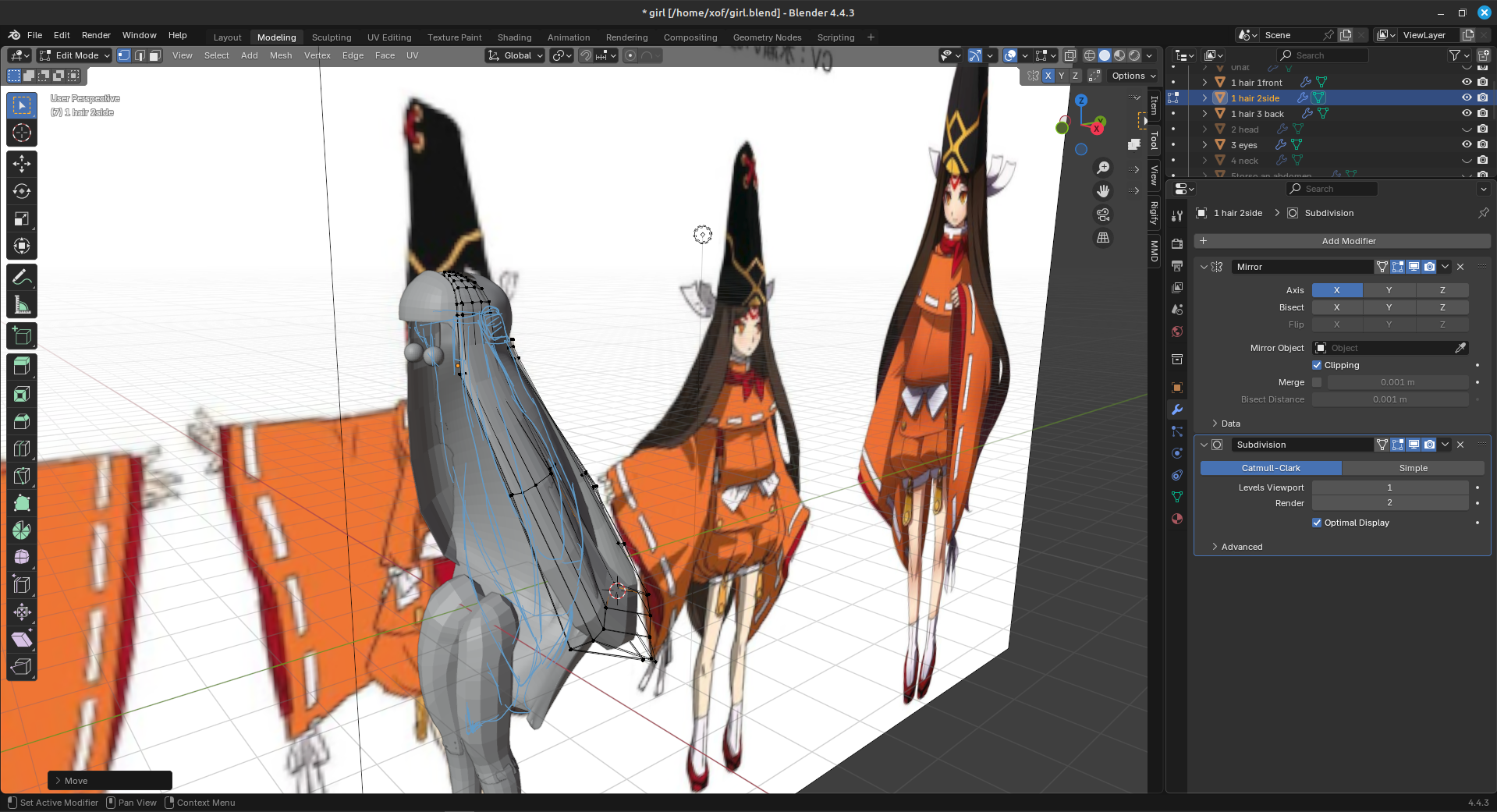
Task: Switch to the Sculpting workspace tab
Action: pos(332,37)
